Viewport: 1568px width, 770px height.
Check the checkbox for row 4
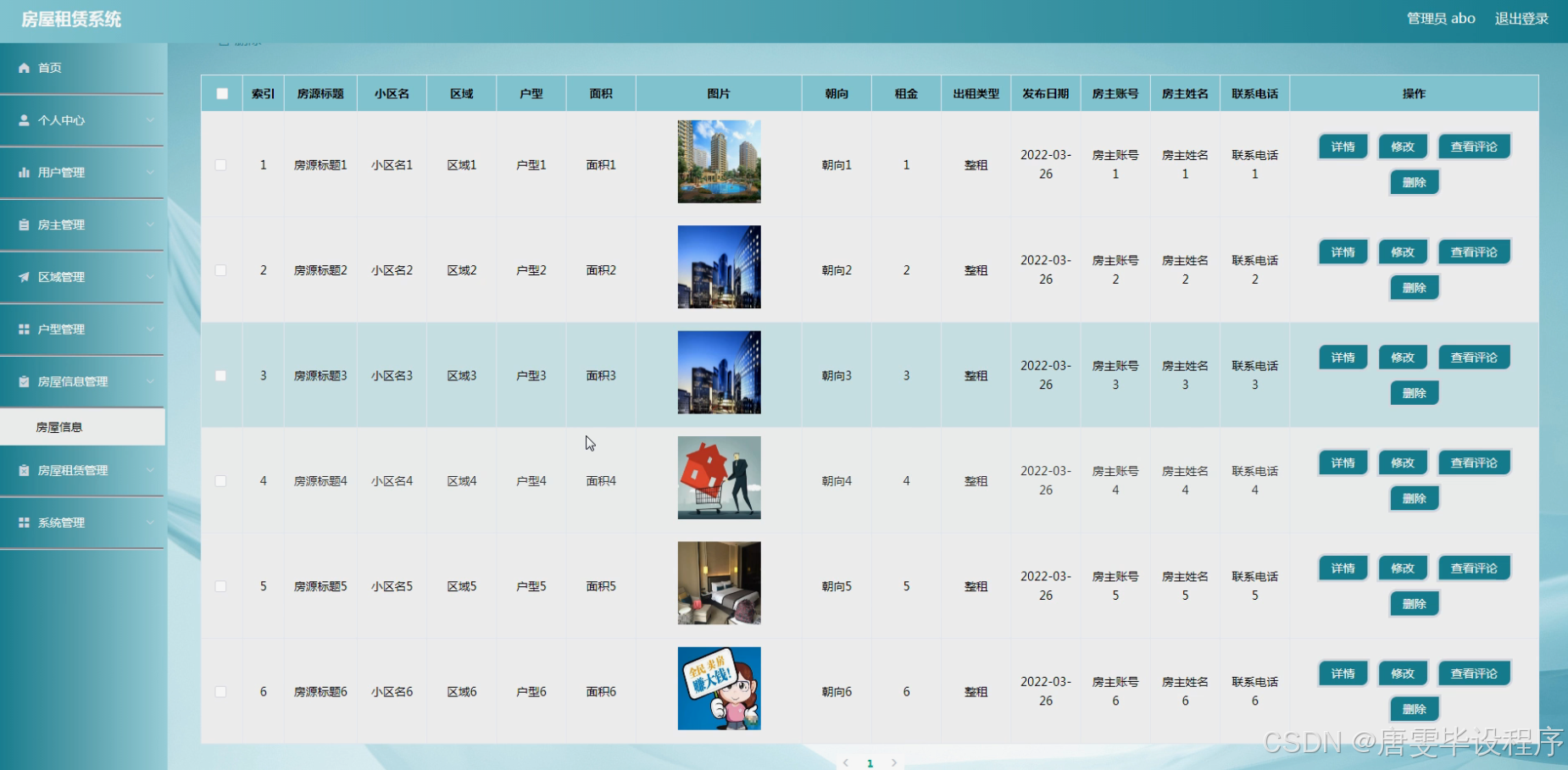[220, 481]
